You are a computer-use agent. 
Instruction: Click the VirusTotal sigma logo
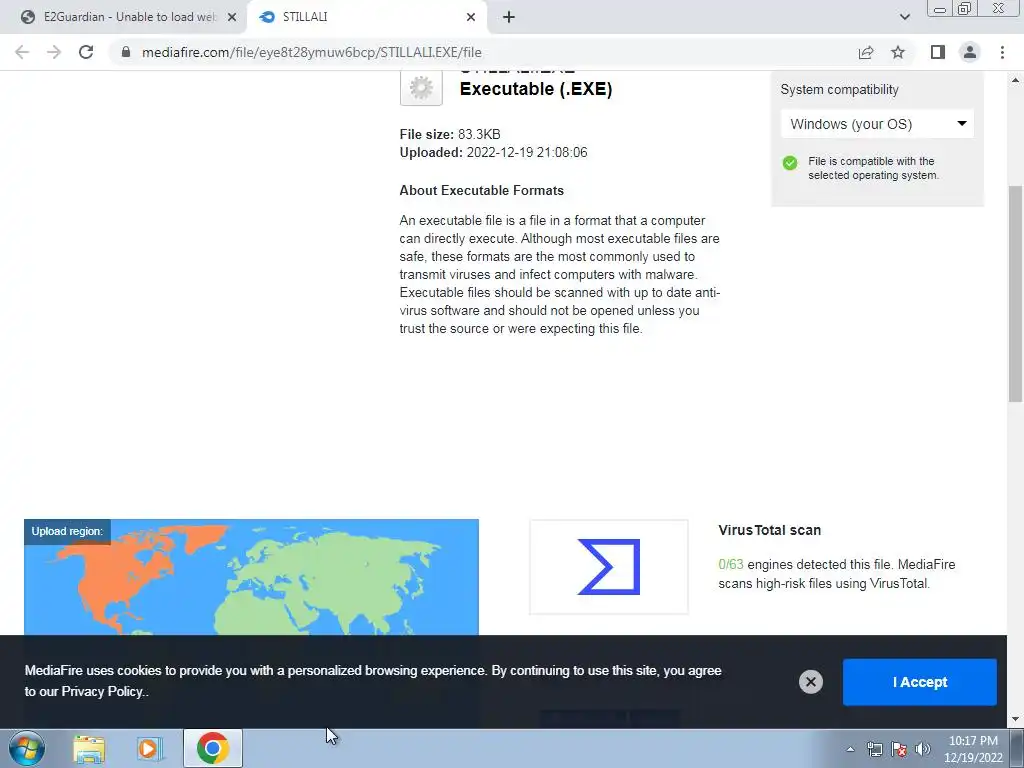[609, 567]
